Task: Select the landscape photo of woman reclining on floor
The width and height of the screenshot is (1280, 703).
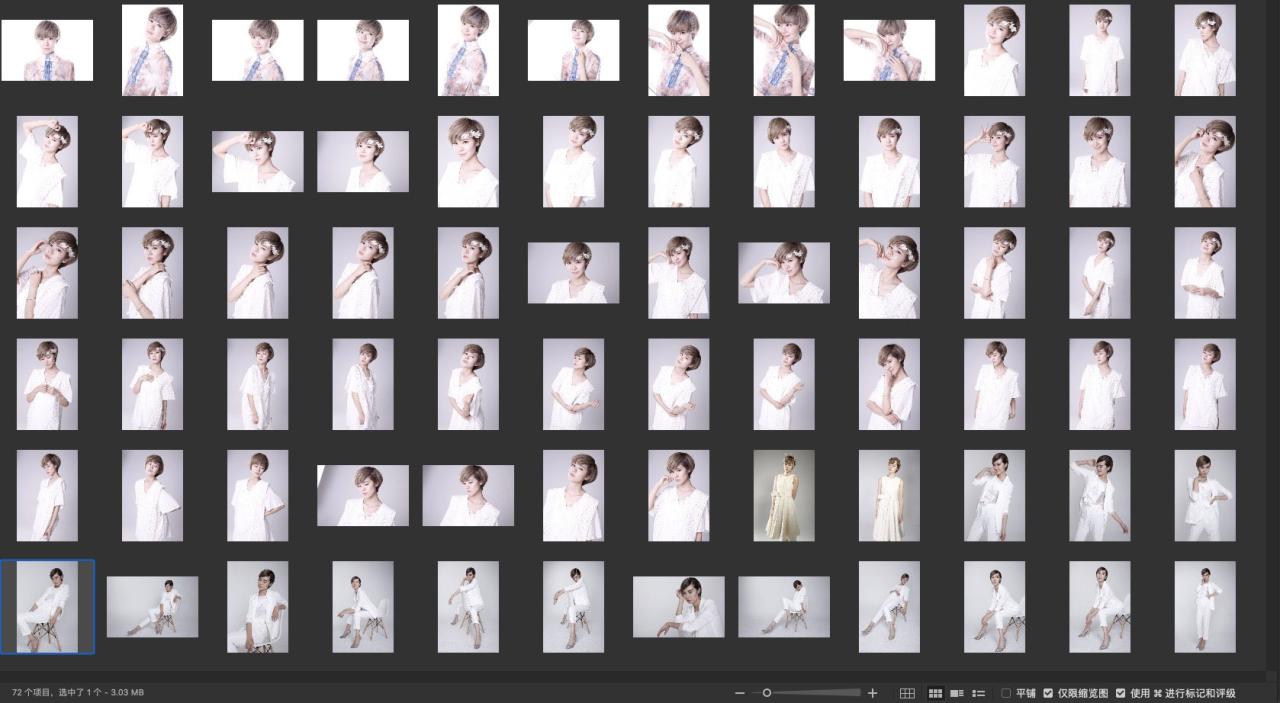Action: 678,606
